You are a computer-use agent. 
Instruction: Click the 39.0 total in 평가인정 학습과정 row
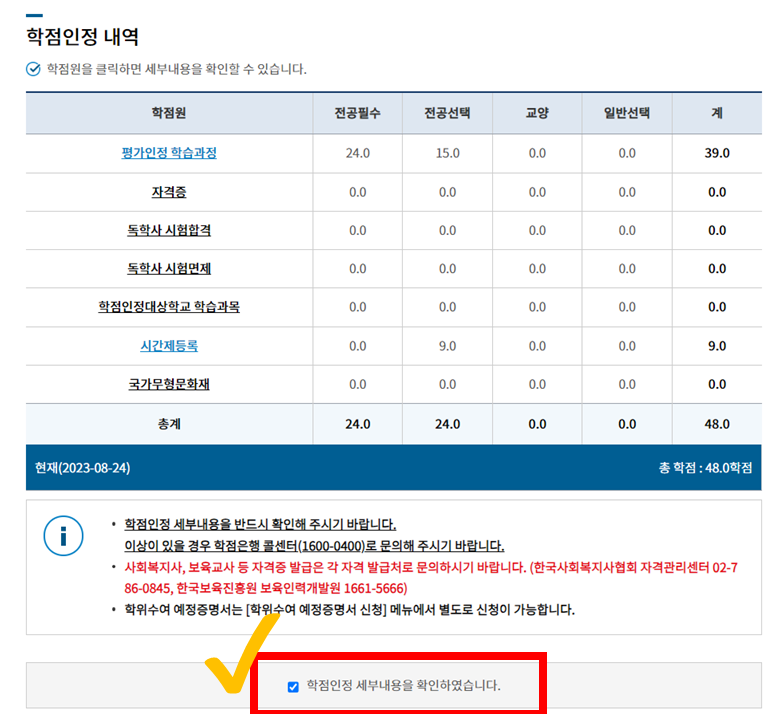point(717,153)
